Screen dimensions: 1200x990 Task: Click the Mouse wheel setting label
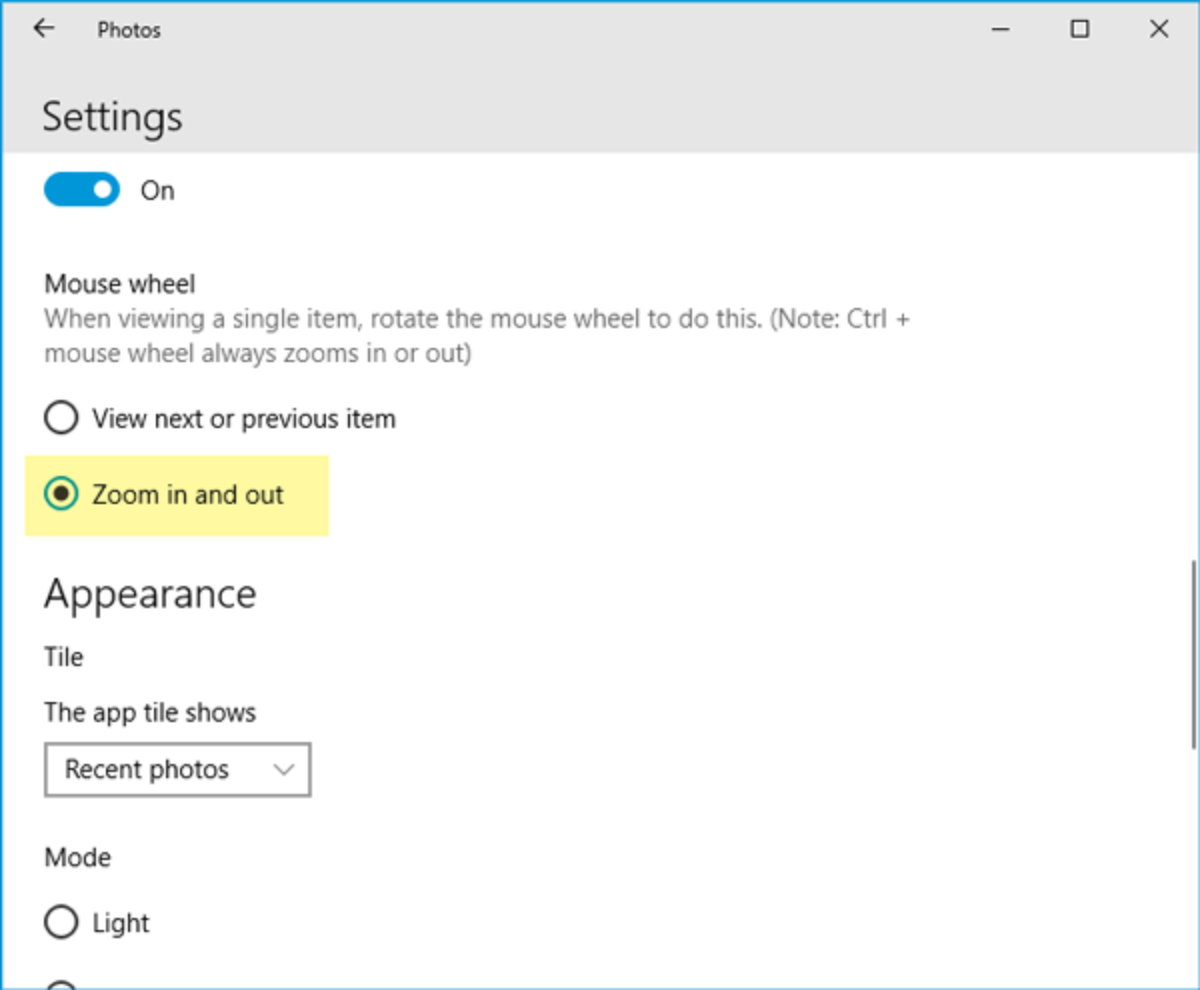tap(119, 284)
